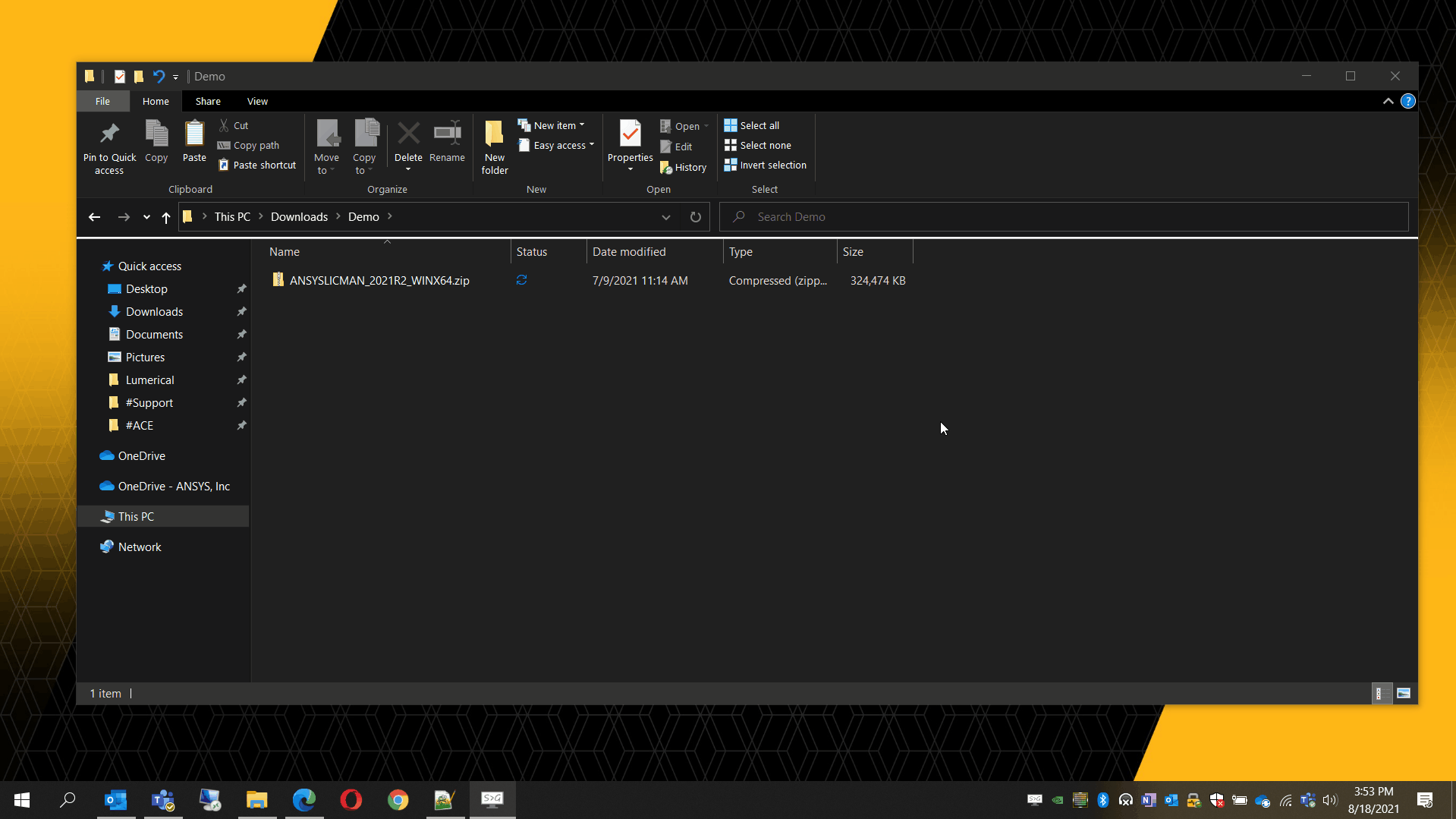1456x819 pixels.
Task: Switch to details view toggle
Action: (1381, 693)
